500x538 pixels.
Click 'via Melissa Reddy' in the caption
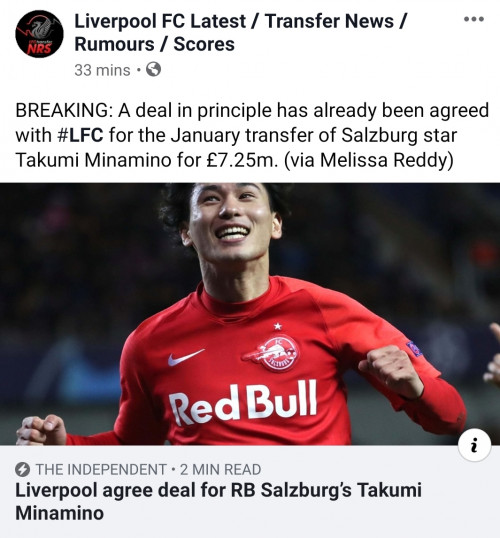(369, 160)
